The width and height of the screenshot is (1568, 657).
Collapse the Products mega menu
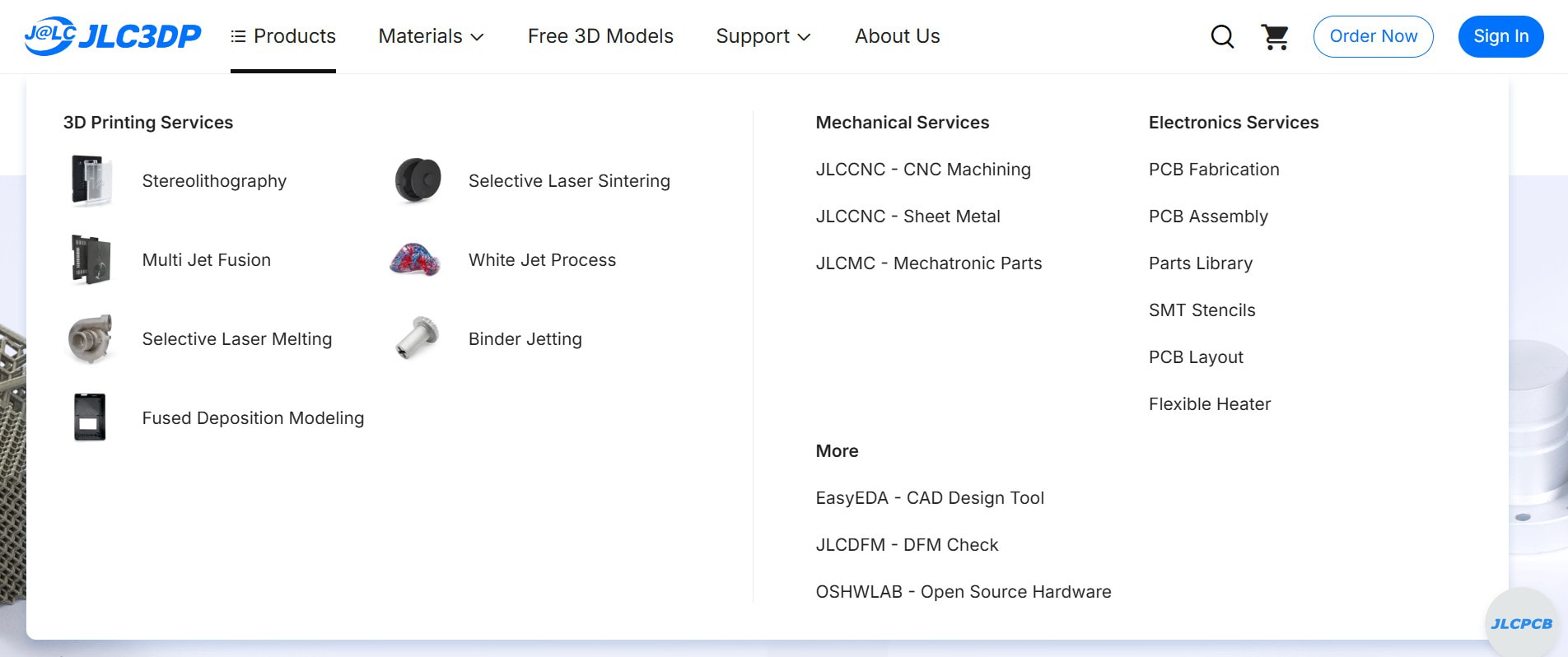tap(283, 36)
